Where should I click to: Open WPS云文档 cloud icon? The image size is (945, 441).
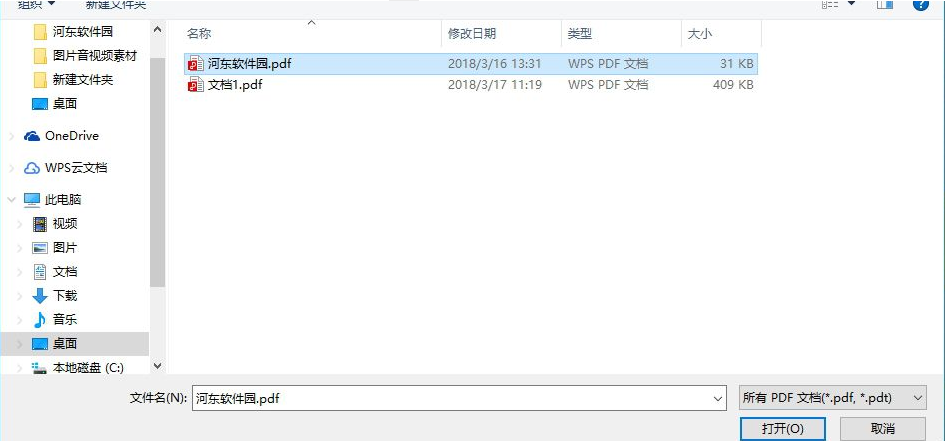click(x=32, y=168)
